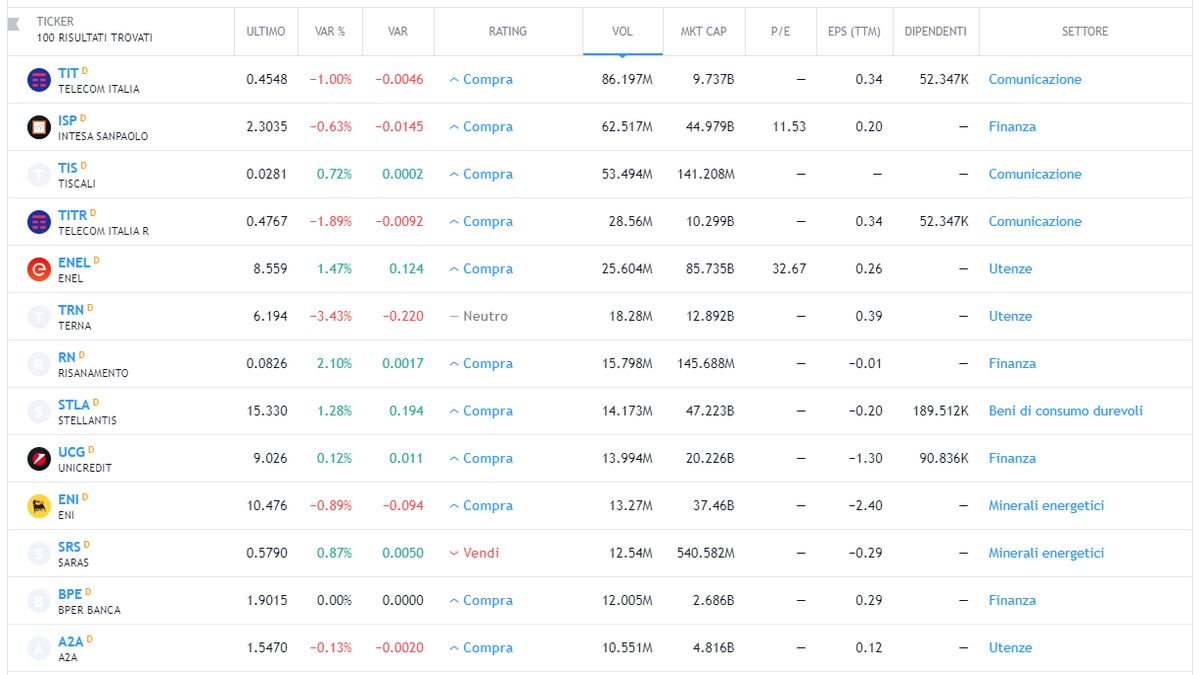This screenshot has height=675, width=1200.
Task: Open the Beni di consumo durevoli sector link
Action: 1066,411
